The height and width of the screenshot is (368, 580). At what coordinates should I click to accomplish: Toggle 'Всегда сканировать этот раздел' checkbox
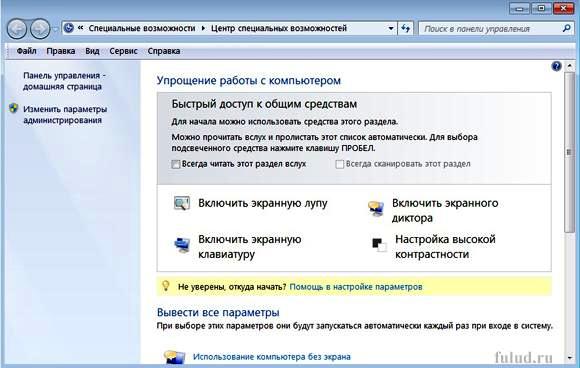pos(339,164)
